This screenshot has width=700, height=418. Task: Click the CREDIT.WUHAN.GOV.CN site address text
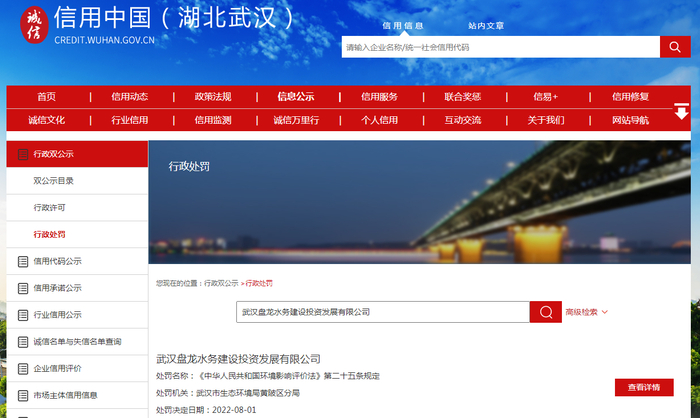(x=104, y=40)
